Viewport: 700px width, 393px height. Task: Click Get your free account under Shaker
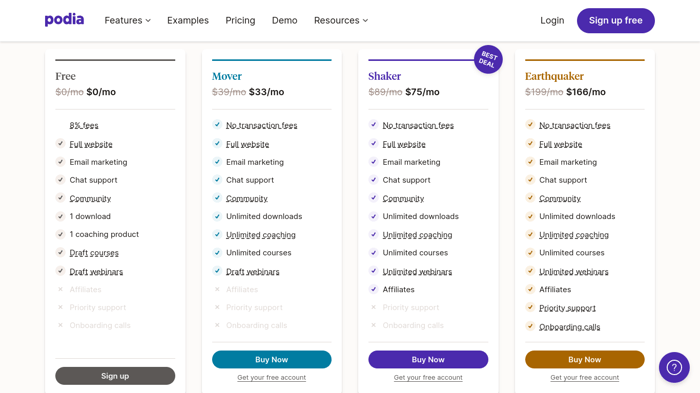click(x=428, y=377)
